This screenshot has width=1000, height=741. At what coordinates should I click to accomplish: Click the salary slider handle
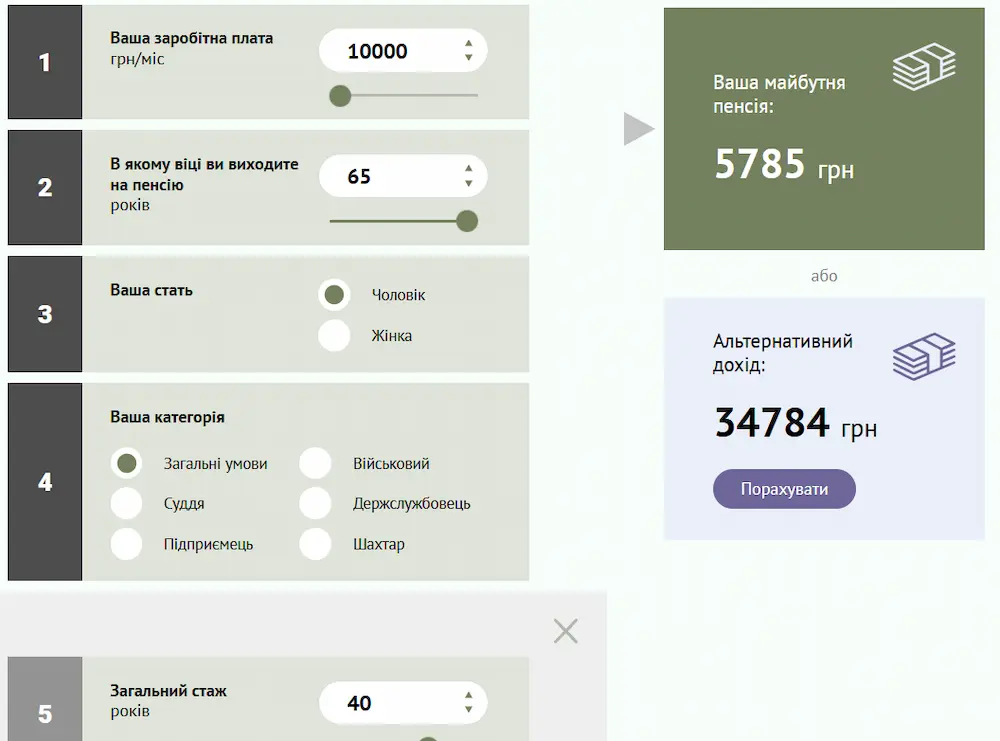[340, 96]
